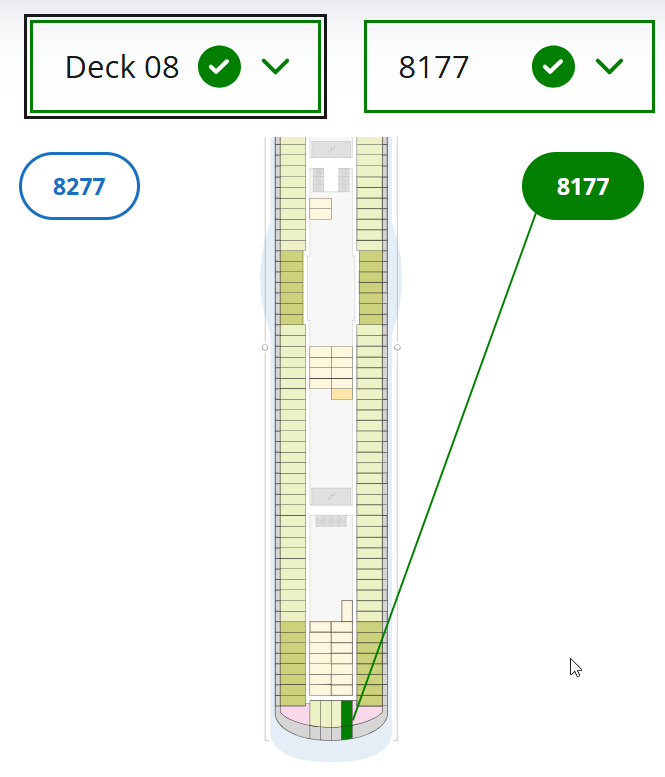
Task: Expand the 8177 cabin dropdown chevron
Action: [x=609, y=67]
